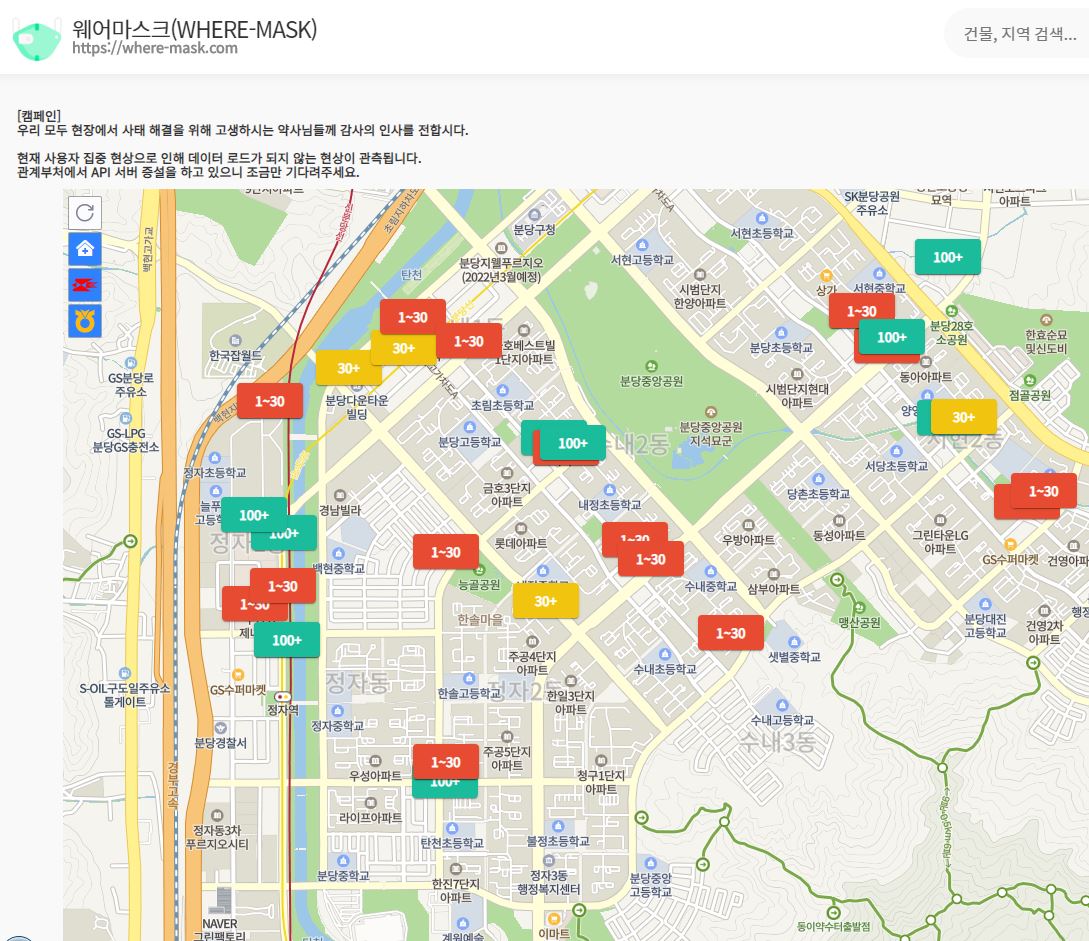Viewport: 1089px width, 941px height.
Task: Click the 점골공원 park icon
Action: [x=1029, y=381]
